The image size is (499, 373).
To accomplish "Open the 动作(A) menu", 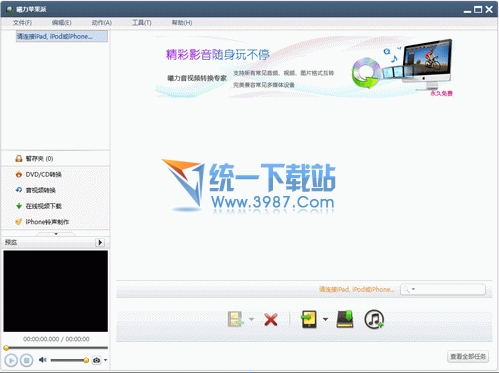I will click(x=102, y=23).
